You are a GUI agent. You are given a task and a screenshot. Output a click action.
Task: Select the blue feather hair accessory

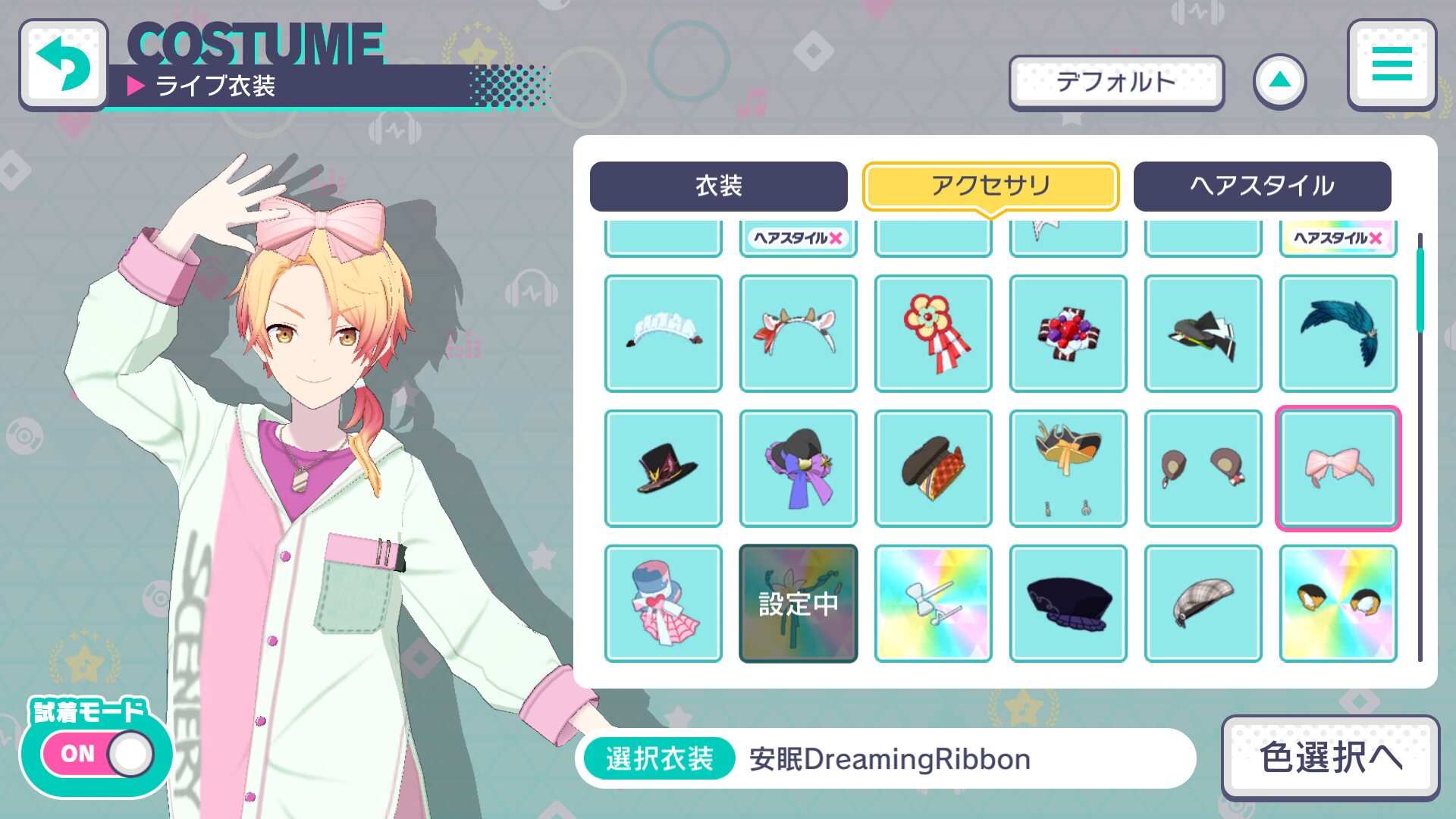[x=1338, y=333]
